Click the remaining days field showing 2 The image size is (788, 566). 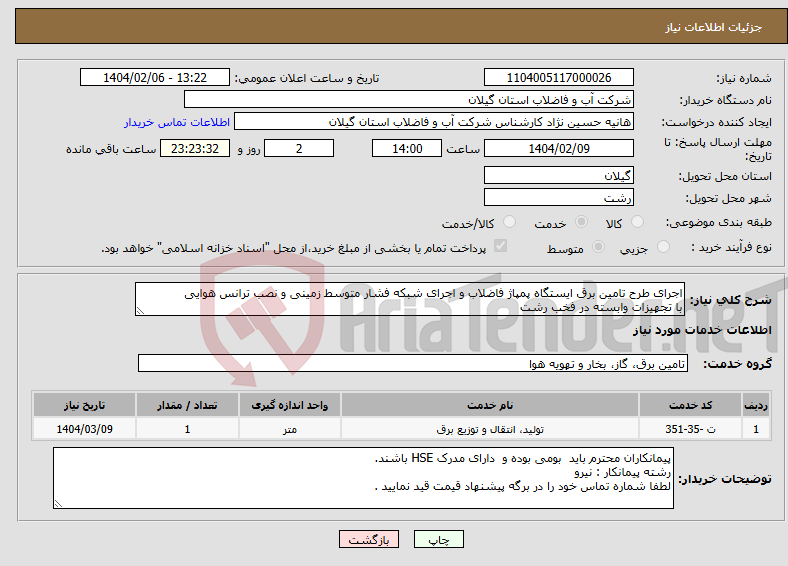coord(299,148)
